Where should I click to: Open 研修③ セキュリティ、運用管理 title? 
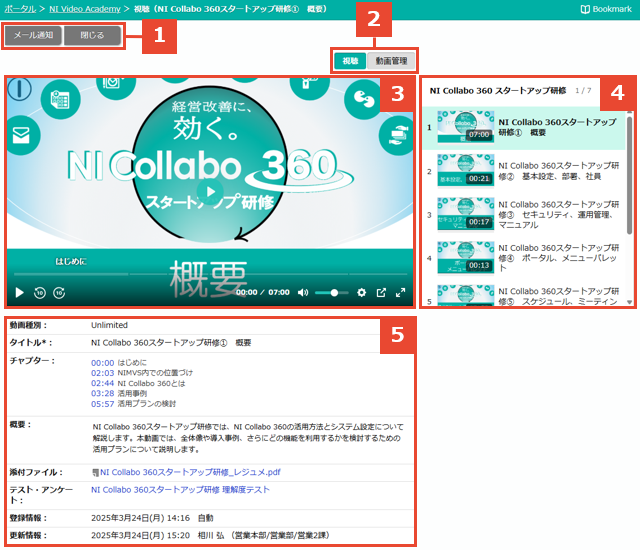tap(559, 215)
